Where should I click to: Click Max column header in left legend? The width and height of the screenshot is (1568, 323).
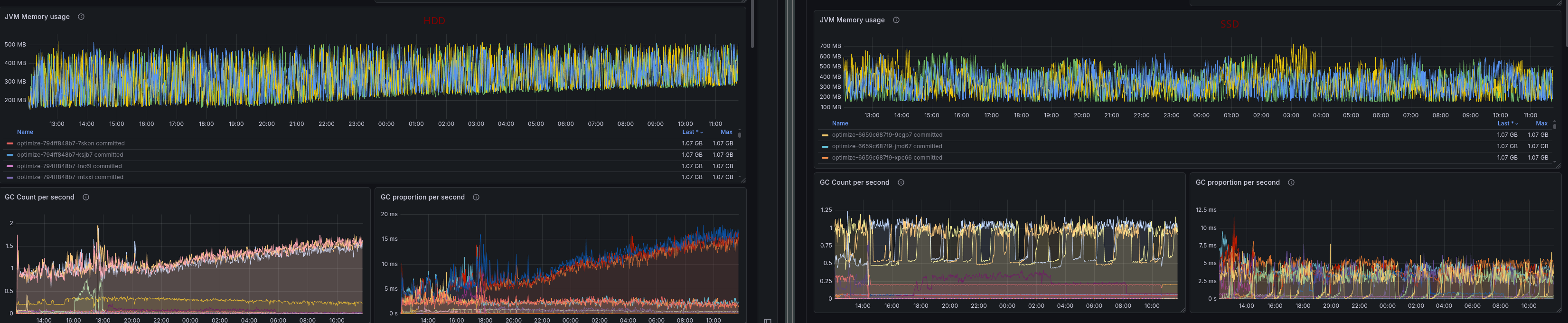pyautogui.click(x=726, y=132)
